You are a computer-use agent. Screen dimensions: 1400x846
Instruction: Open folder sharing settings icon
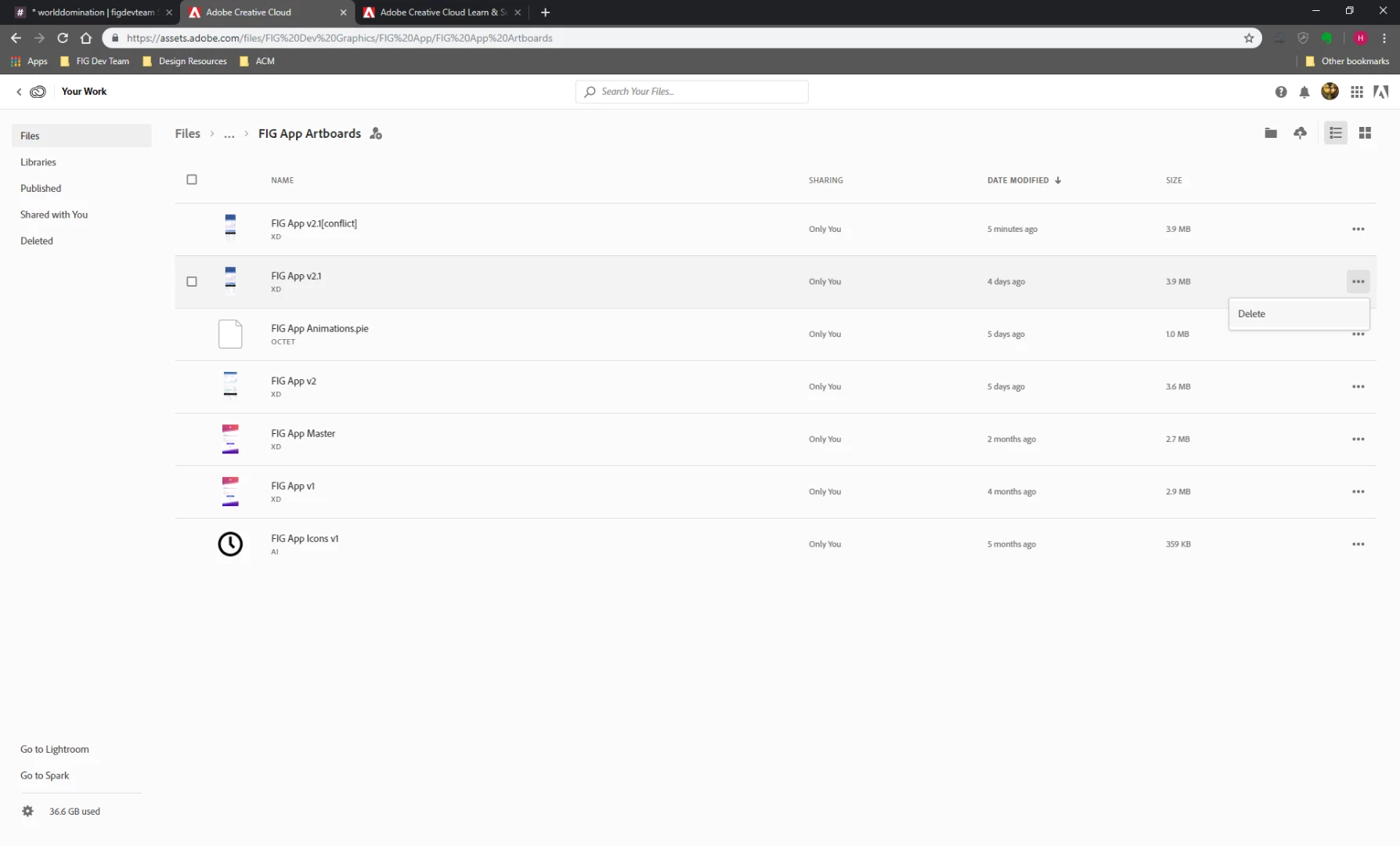[x=376, y=133]
